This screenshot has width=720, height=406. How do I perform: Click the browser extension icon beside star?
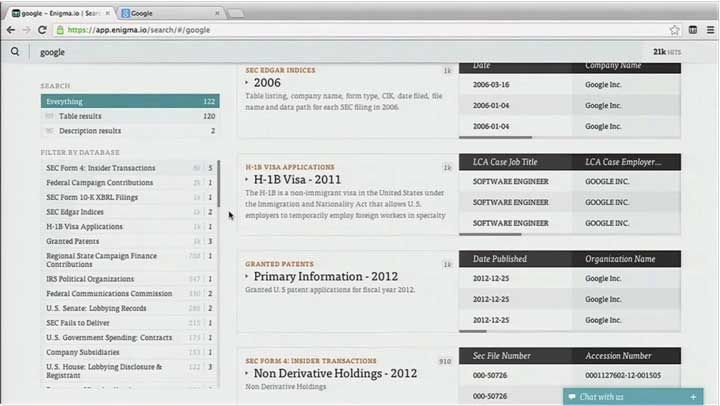pyautogui.click(x=693, y=30)
